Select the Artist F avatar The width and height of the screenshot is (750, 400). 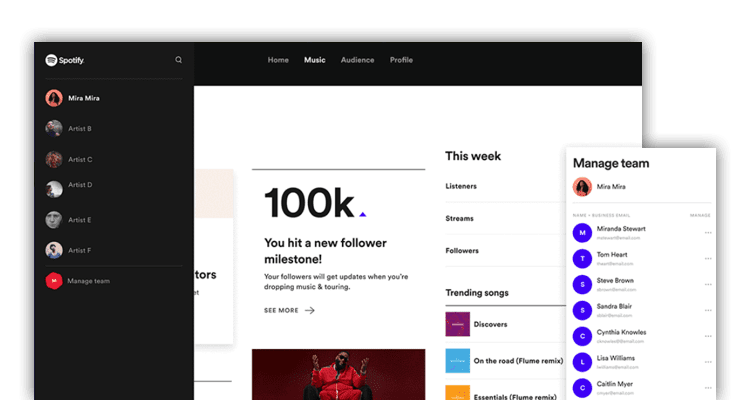pos(54,250)
